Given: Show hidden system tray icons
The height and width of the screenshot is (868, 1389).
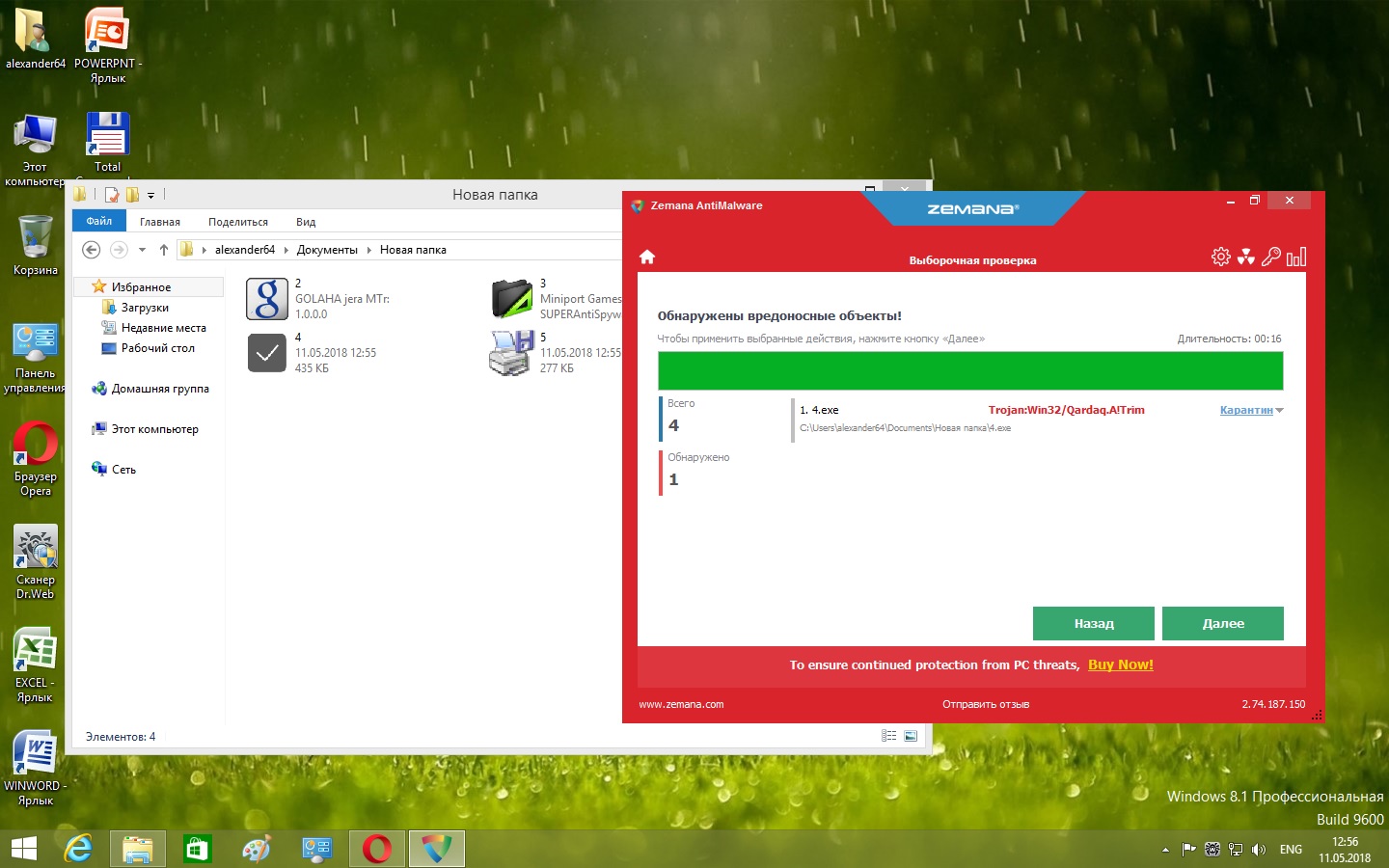Looking at the screenshot, I should tap(1165, 850).
